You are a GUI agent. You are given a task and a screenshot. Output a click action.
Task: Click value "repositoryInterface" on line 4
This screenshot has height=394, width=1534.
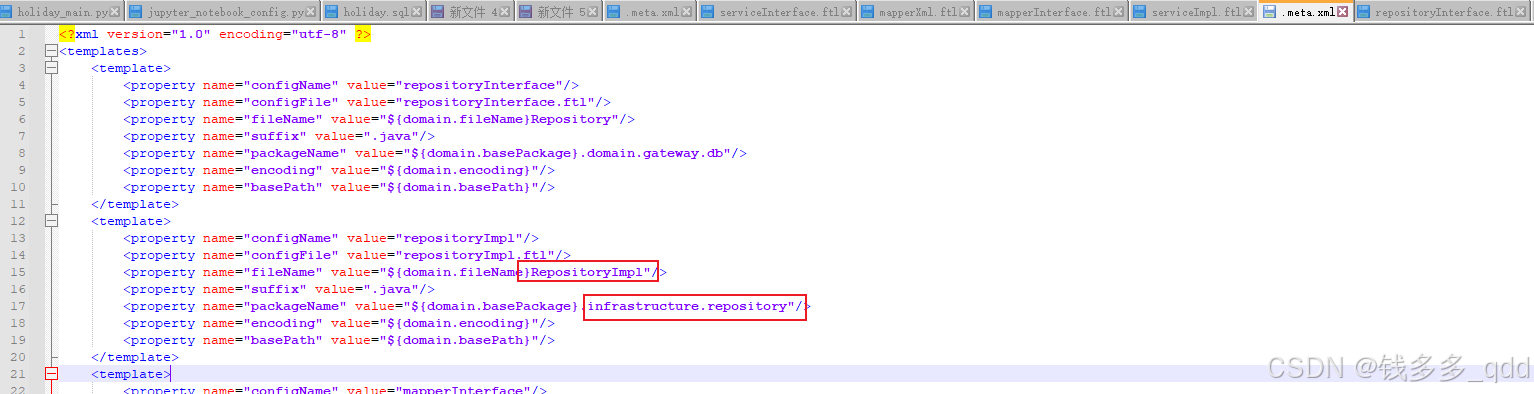[482, 85]
